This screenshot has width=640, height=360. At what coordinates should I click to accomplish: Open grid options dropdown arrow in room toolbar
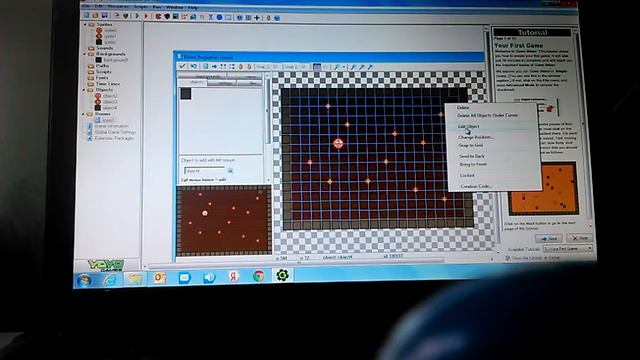pyautogui.click(x=344, y=67)
